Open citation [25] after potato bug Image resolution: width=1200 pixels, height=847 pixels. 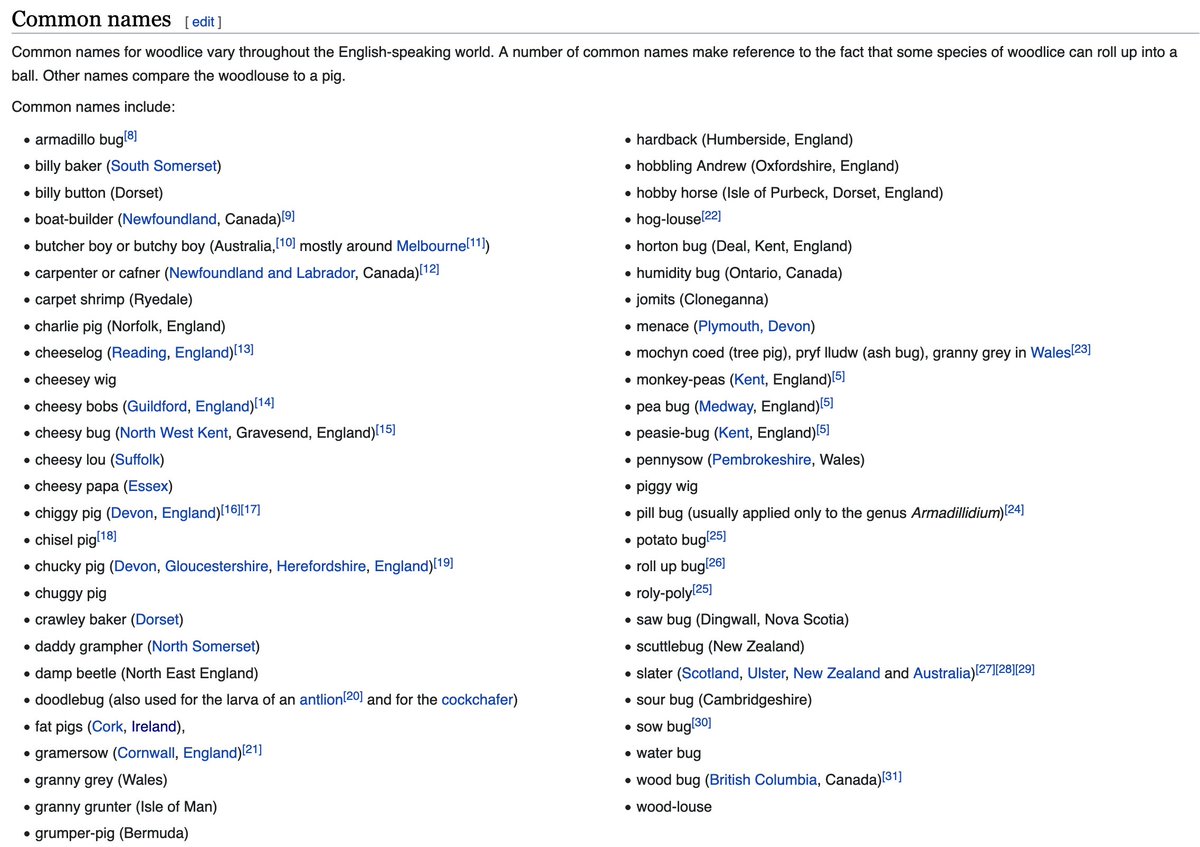tap(716, 536)
